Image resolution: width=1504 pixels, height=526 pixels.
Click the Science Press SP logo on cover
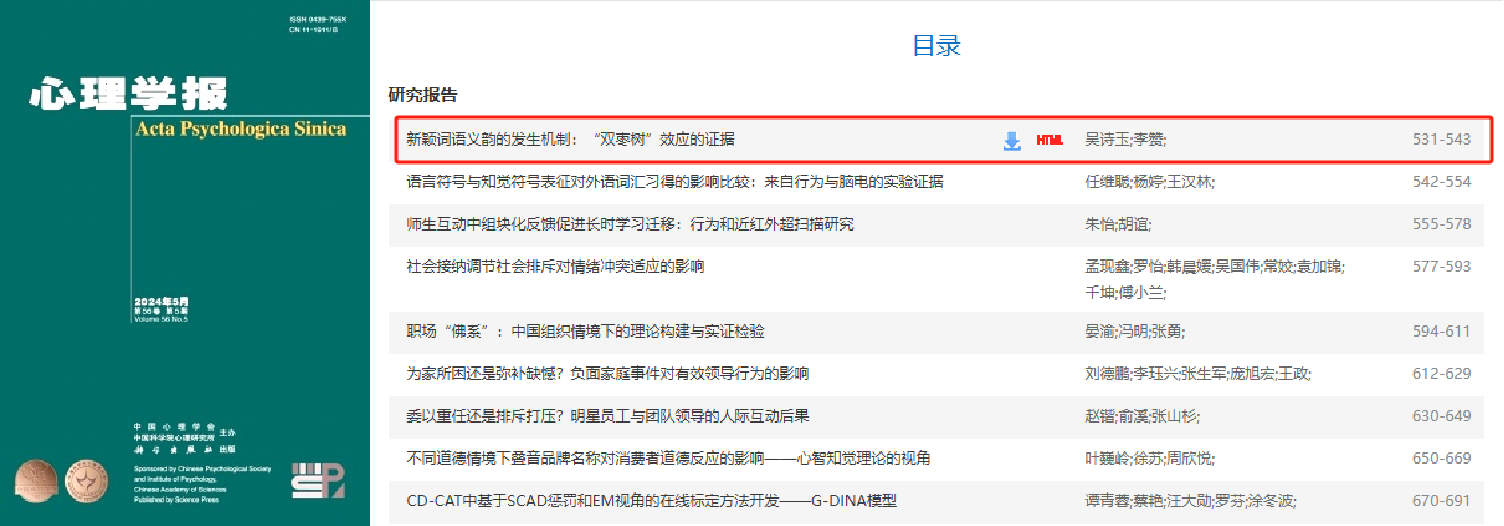[x=317, y=480]
